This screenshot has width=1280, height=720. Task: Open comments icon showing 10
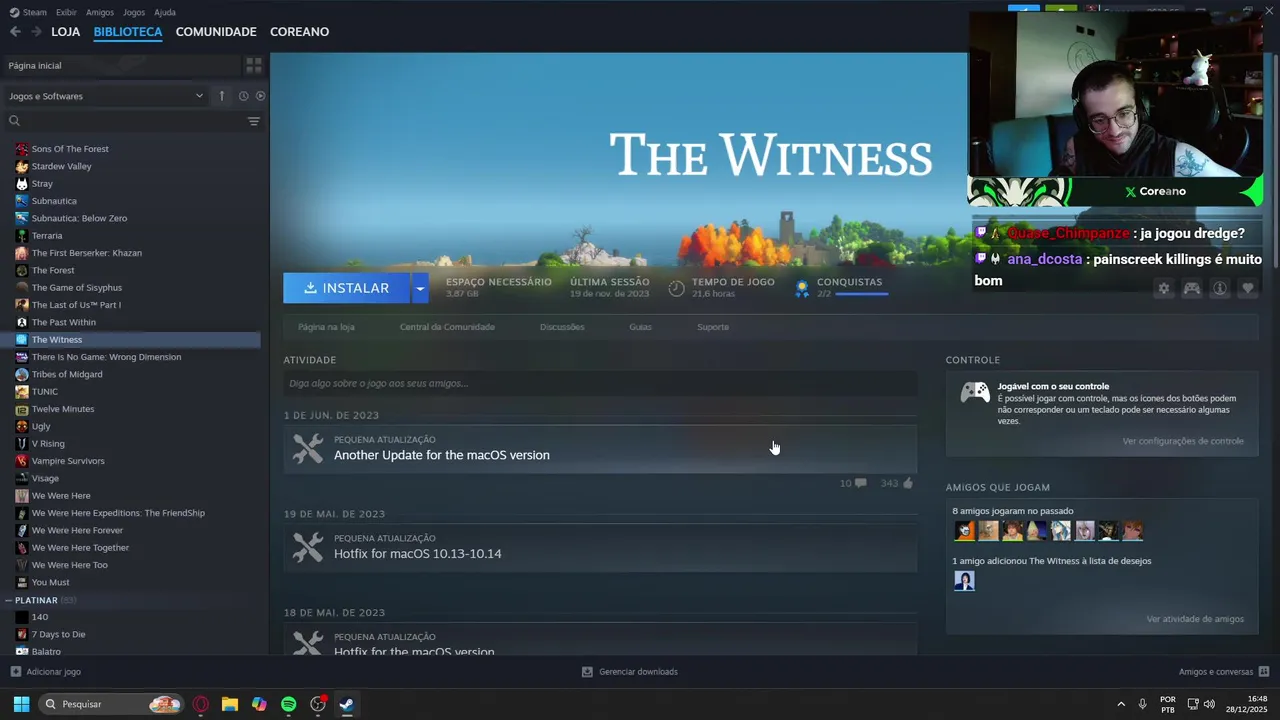click(861, 483)
